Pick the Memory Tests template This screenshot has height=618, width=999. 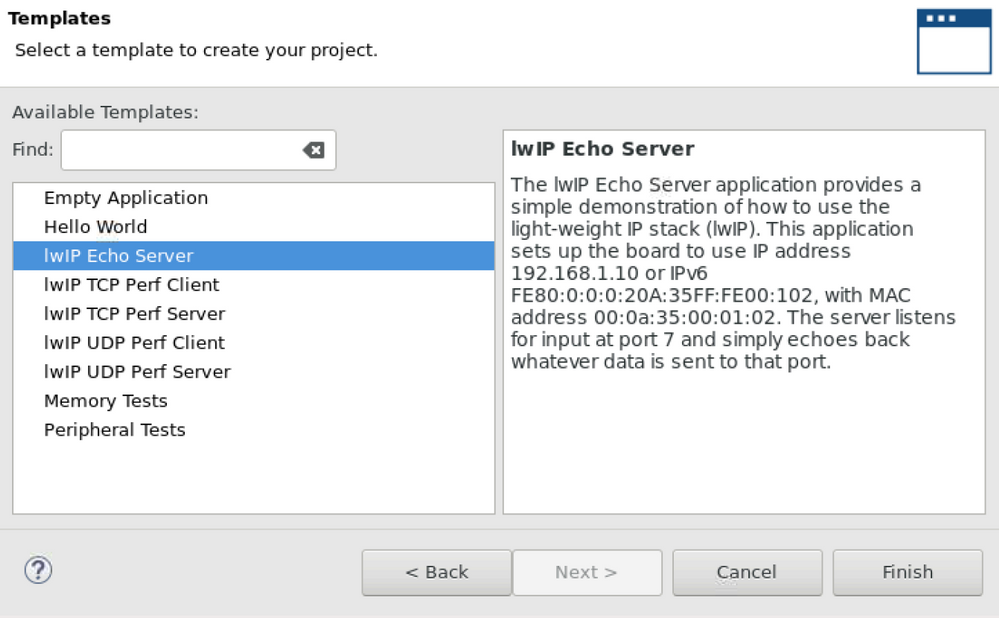click(106, 401)
